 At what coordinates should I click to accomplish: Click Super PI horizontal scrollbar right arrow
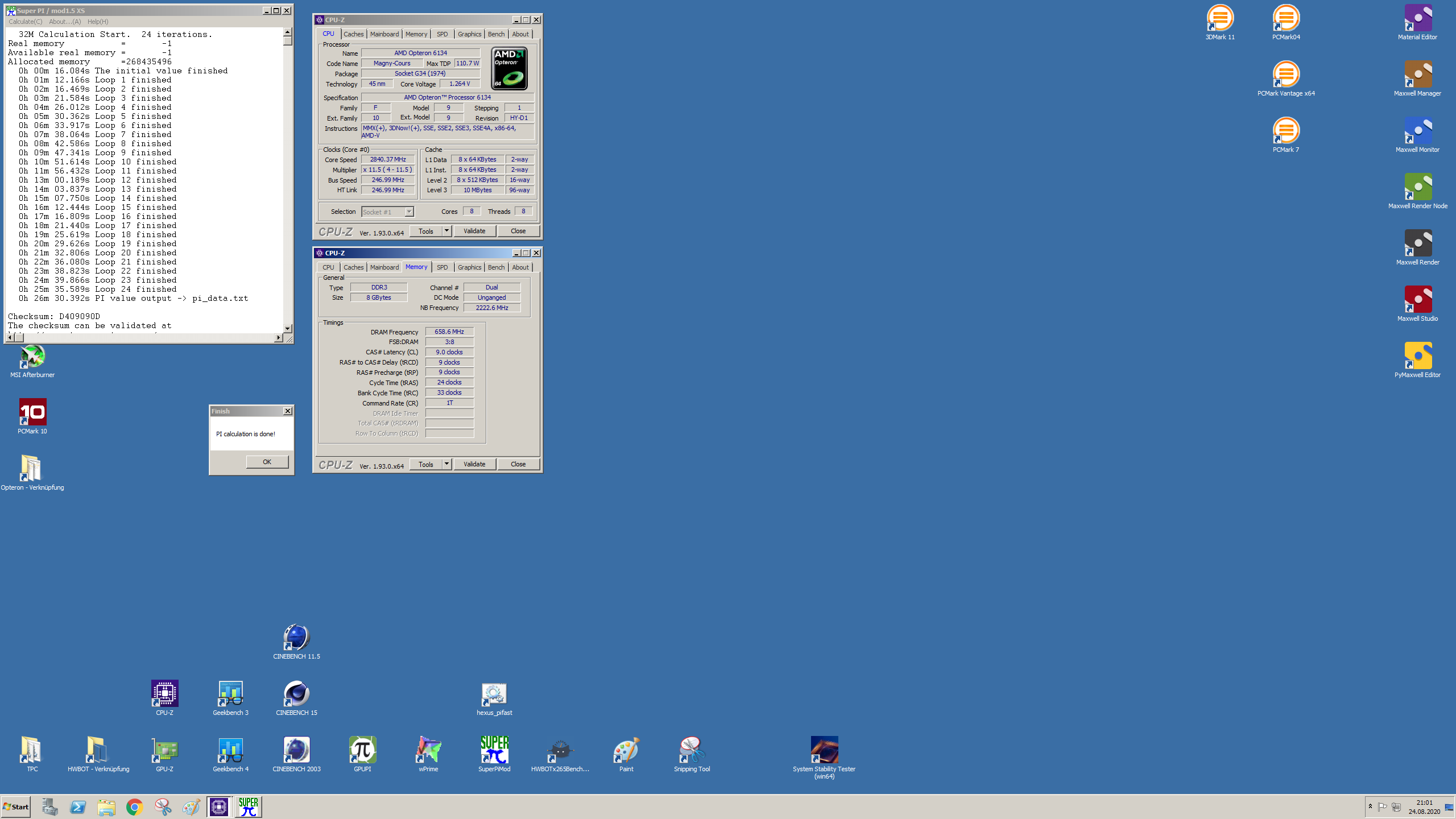tap(279, 337)
